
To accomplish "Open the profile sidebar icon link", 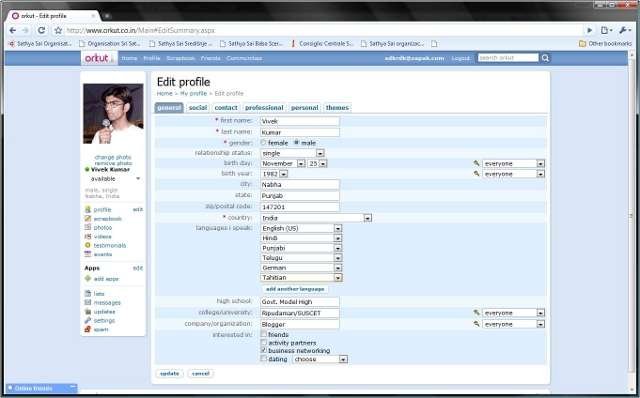I will pyautogui.click(x=87, y=209).
